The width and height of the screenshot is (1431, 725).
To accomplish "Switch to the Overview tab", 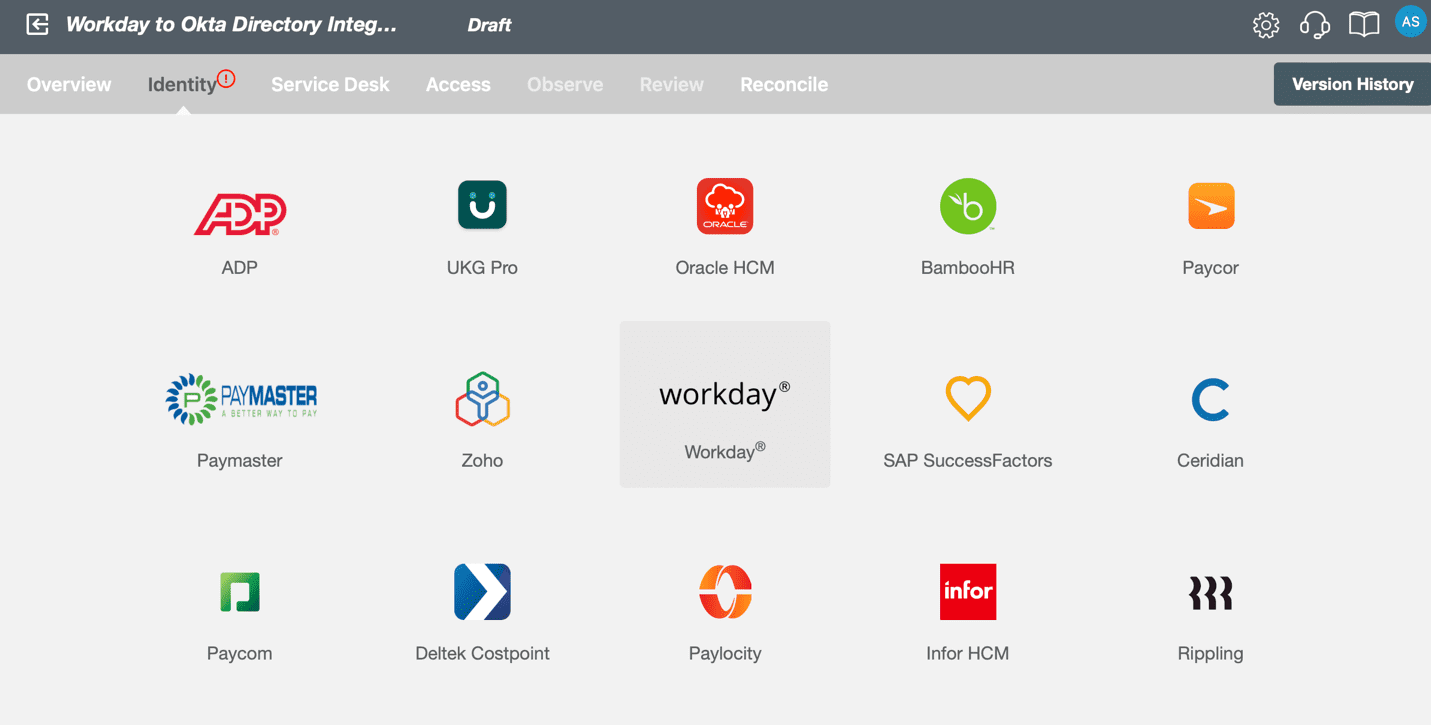I will 69,85.
